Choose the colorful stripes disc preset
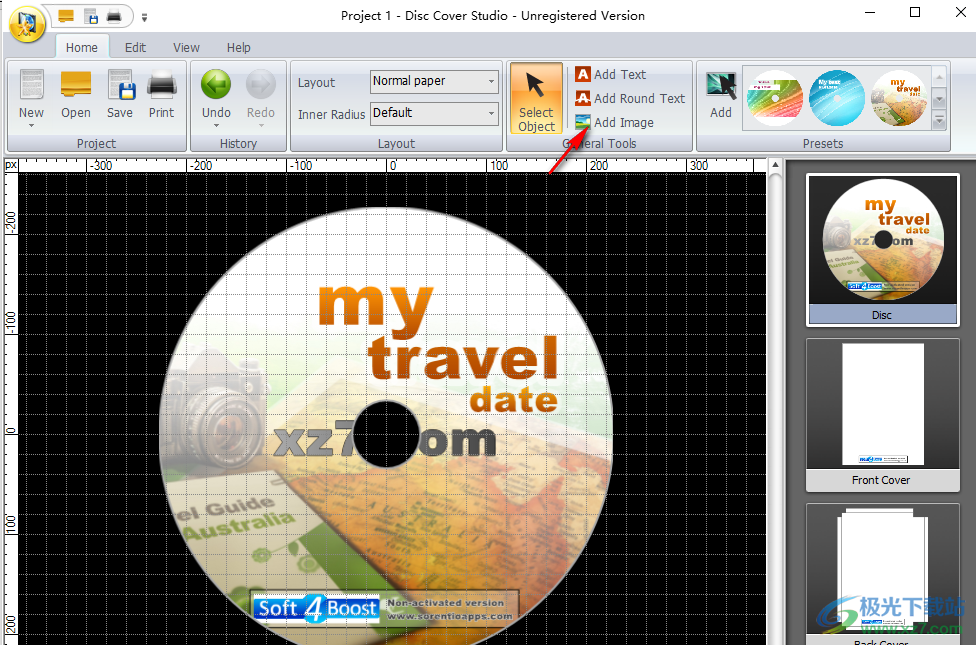976x645 pixels. coord(775,98)
